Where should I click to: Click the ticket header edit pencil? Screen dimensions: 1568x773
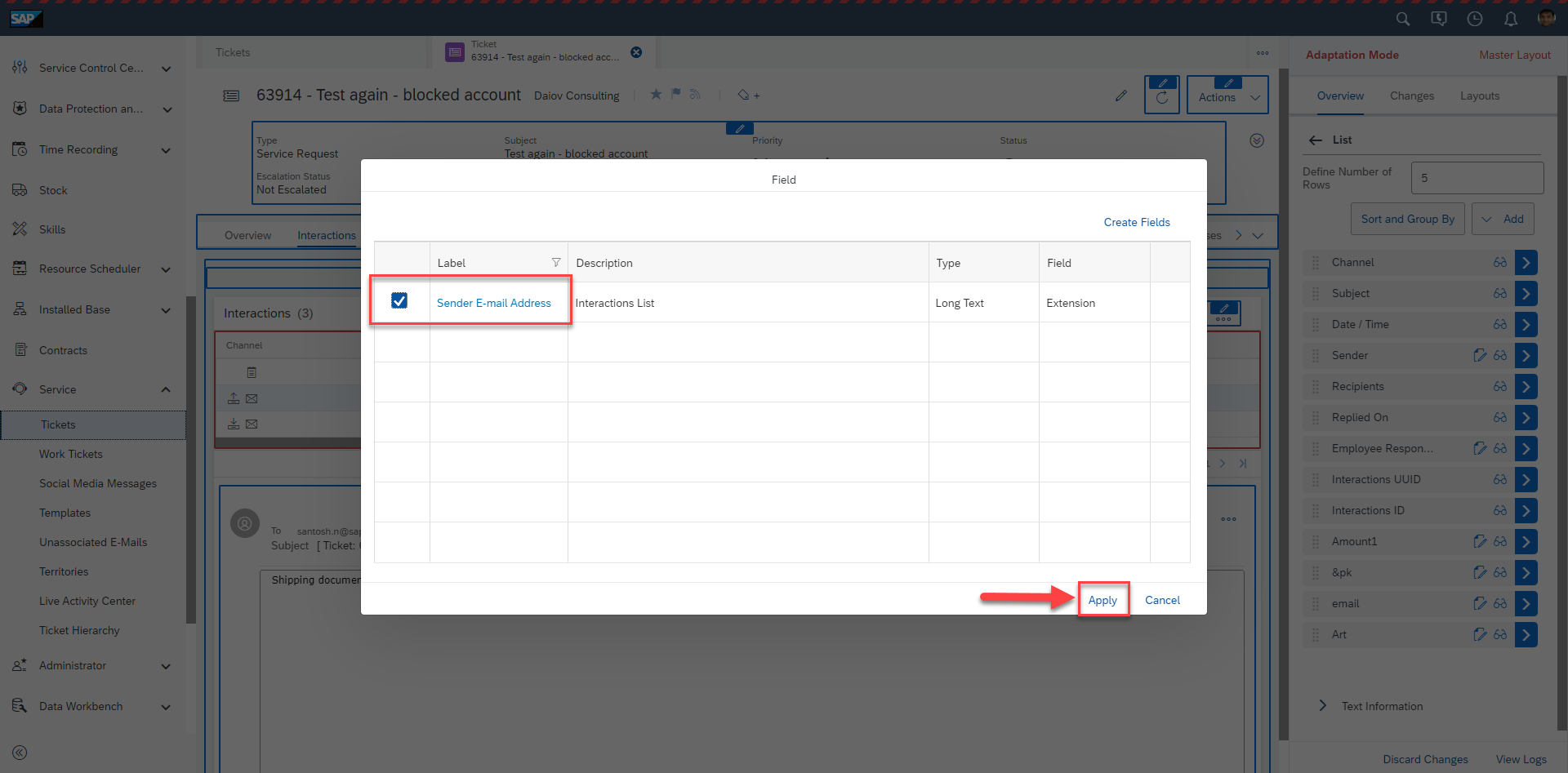point(1121,96)
